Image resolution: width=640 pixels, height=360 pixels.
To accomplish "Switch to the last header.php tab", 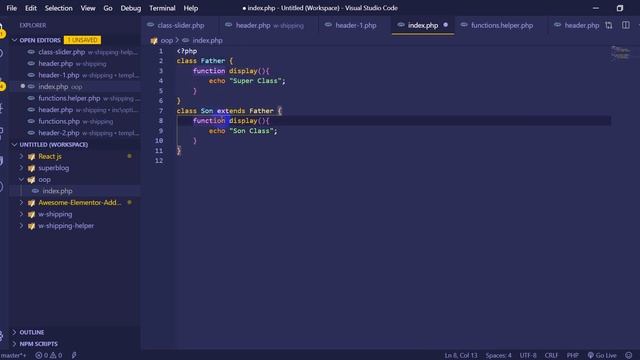I will (x=577, y=25).
